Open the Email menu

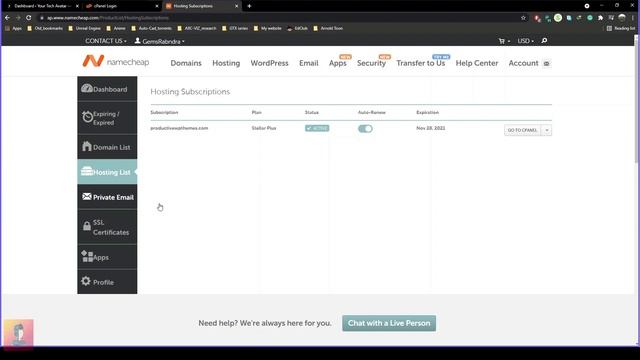309,63
